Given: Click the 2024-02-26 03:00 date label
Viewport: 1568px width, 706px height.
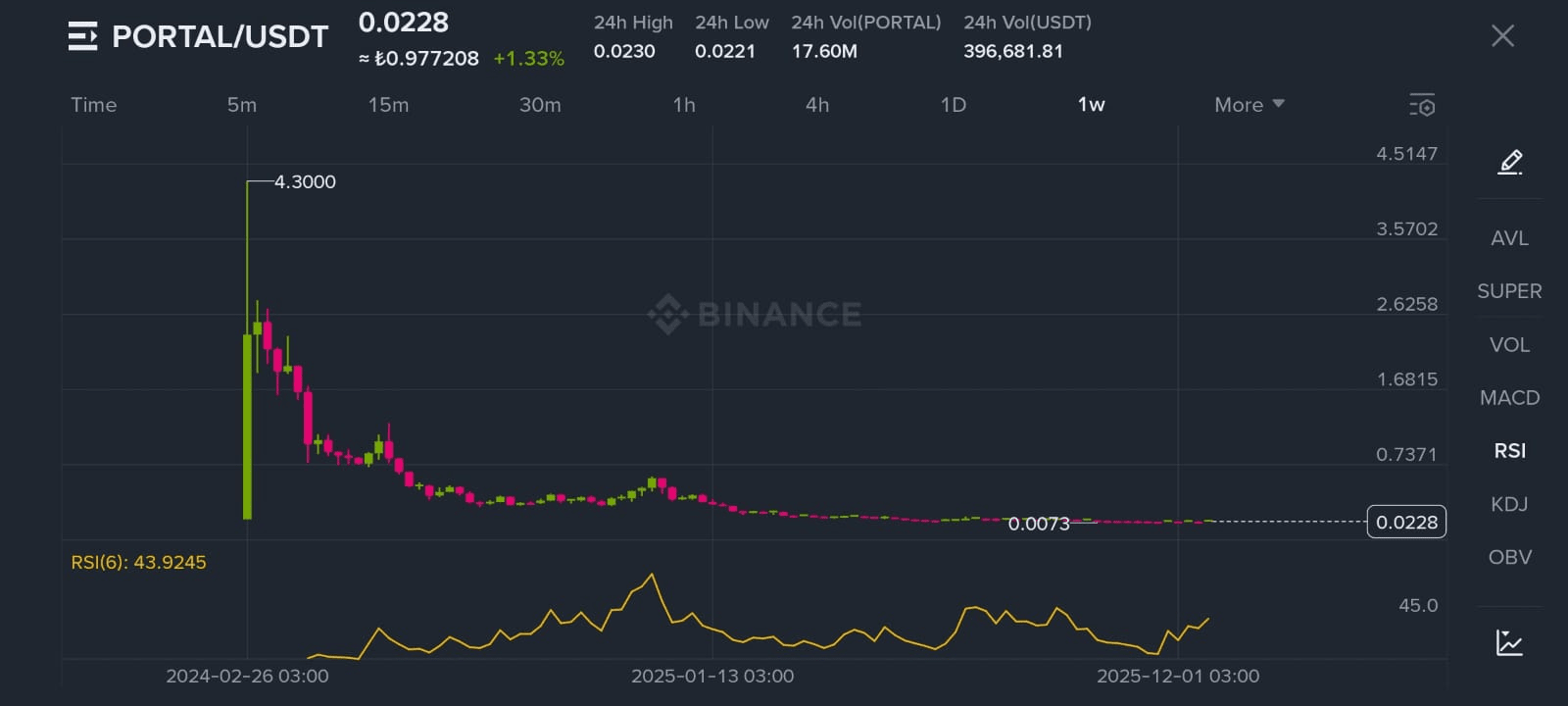Looking at the screenshot, I should click(x=247, y=677).
